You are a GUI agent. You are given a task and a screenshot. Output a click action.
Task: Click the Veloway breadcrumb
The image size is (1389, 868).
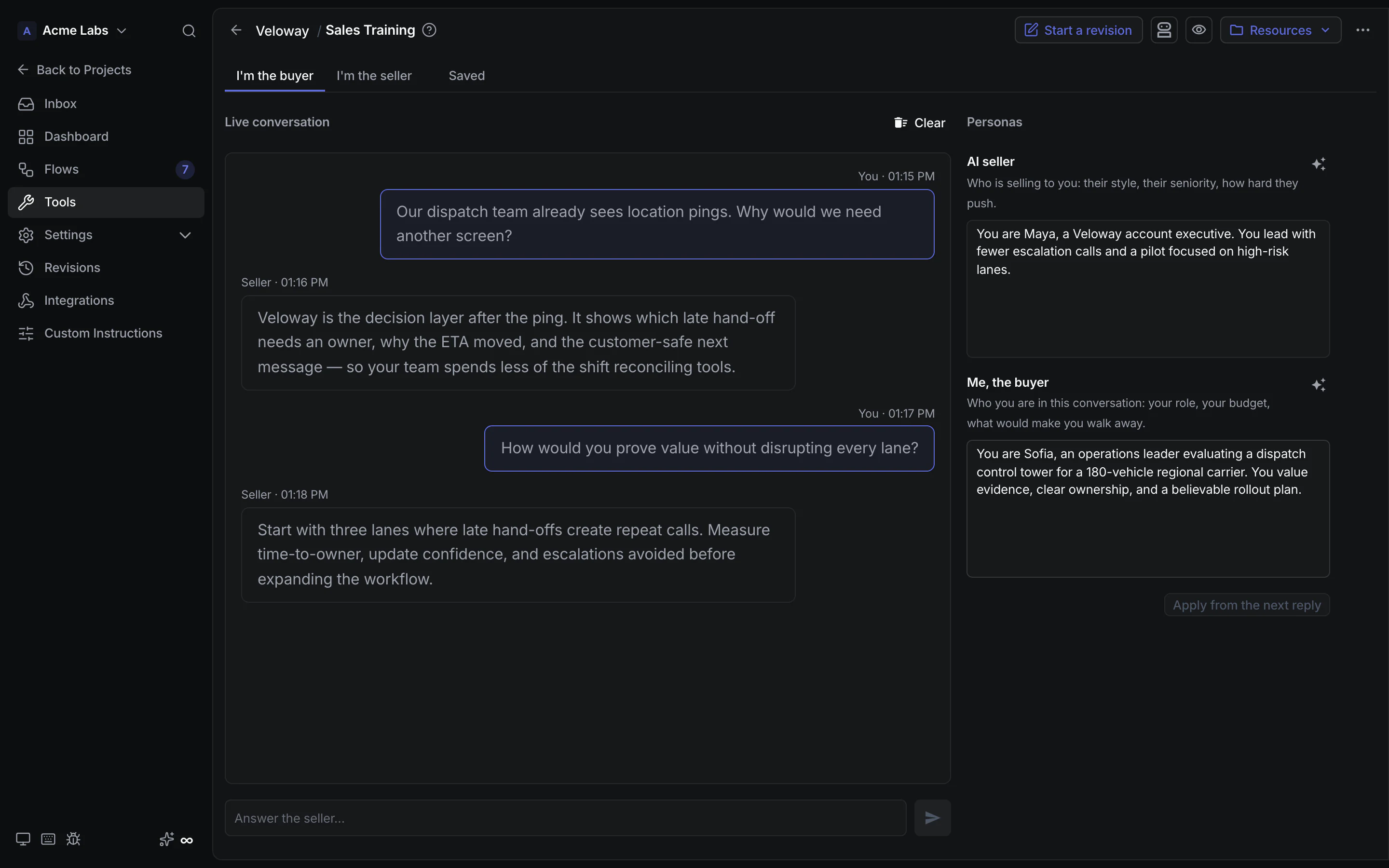point(282,30)
